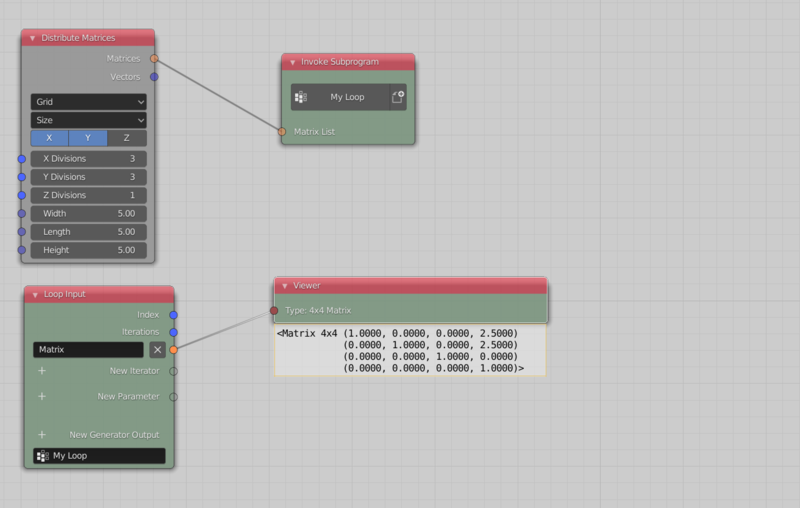Click the Width value field

(89, 214)
